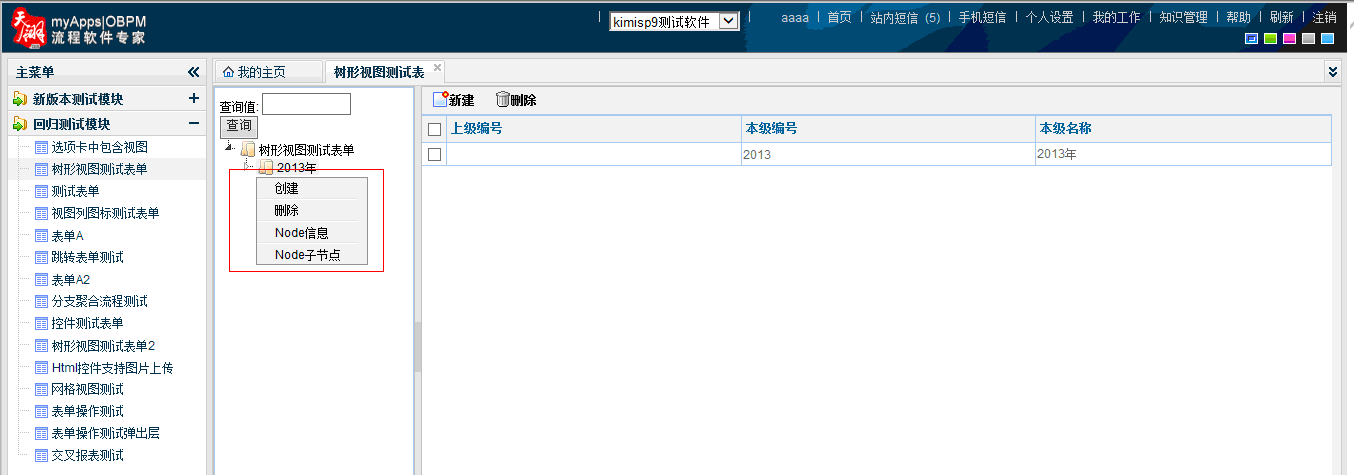Collapse 回归测试模块 with the minus sign
Screen dimensions: 1354x475
tap(194, 124)
